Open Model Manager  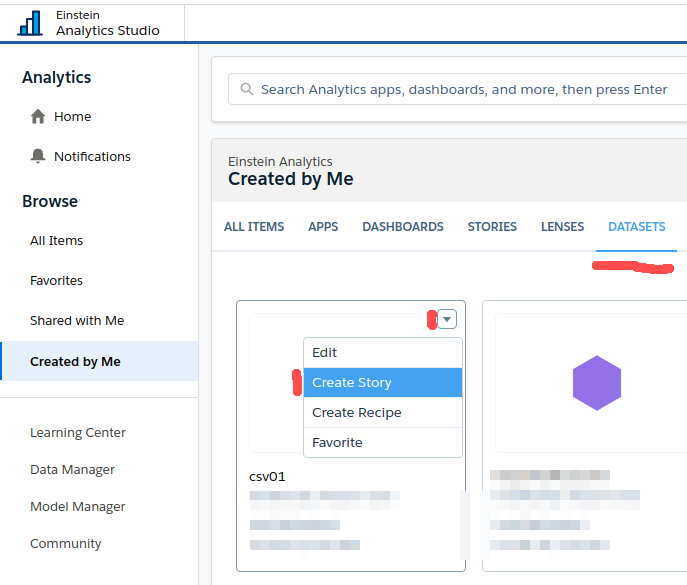(x=78, y=507)
